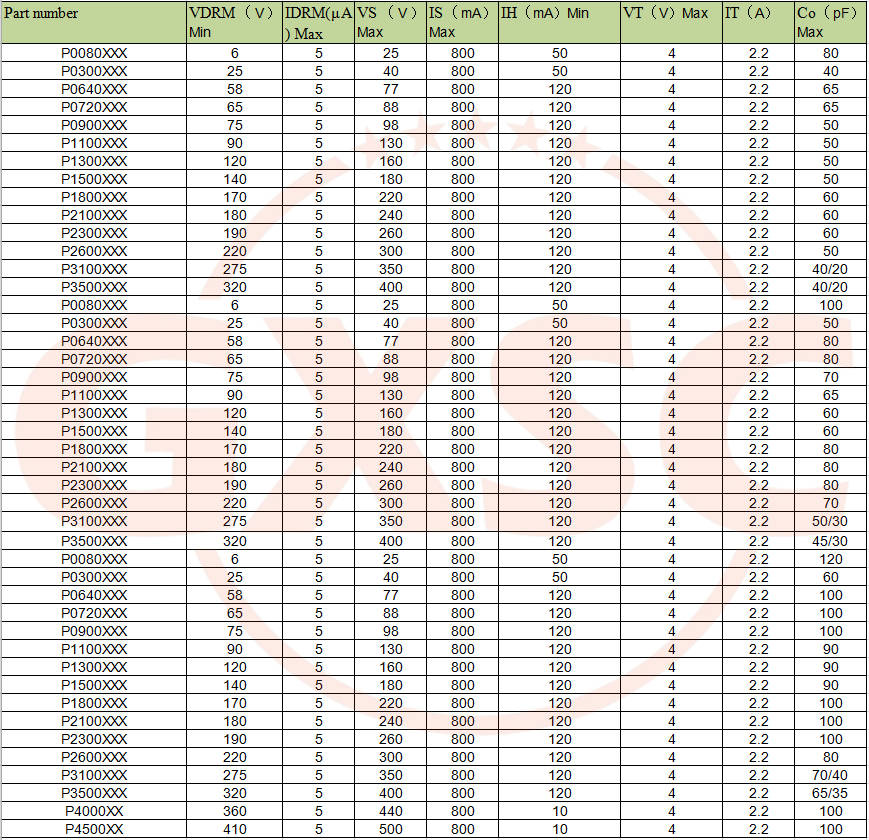Click IT value 2.2 in P4000XX row

(x=758, y=811)
